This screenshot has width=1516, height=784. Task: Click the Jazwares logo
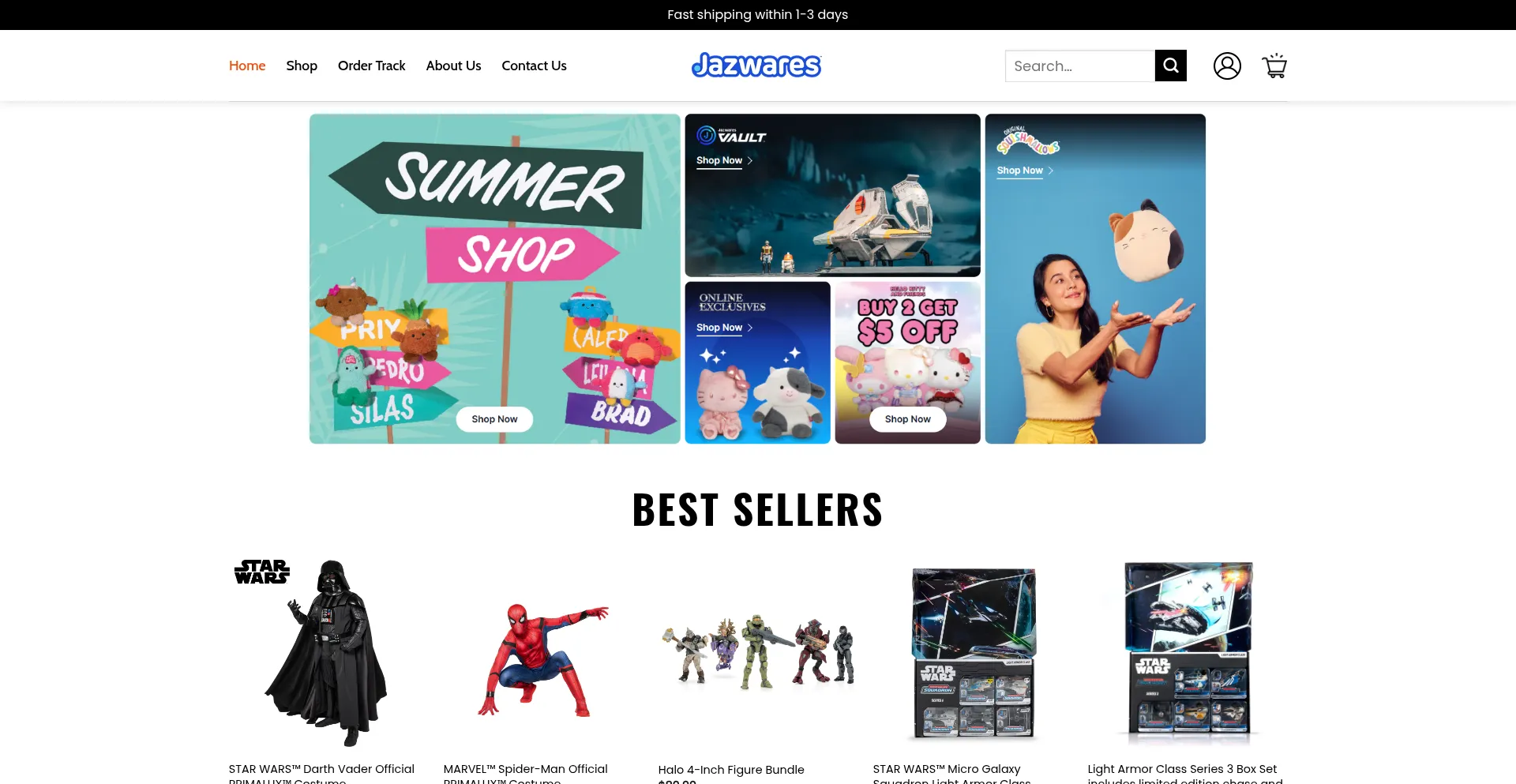[756, 66]
